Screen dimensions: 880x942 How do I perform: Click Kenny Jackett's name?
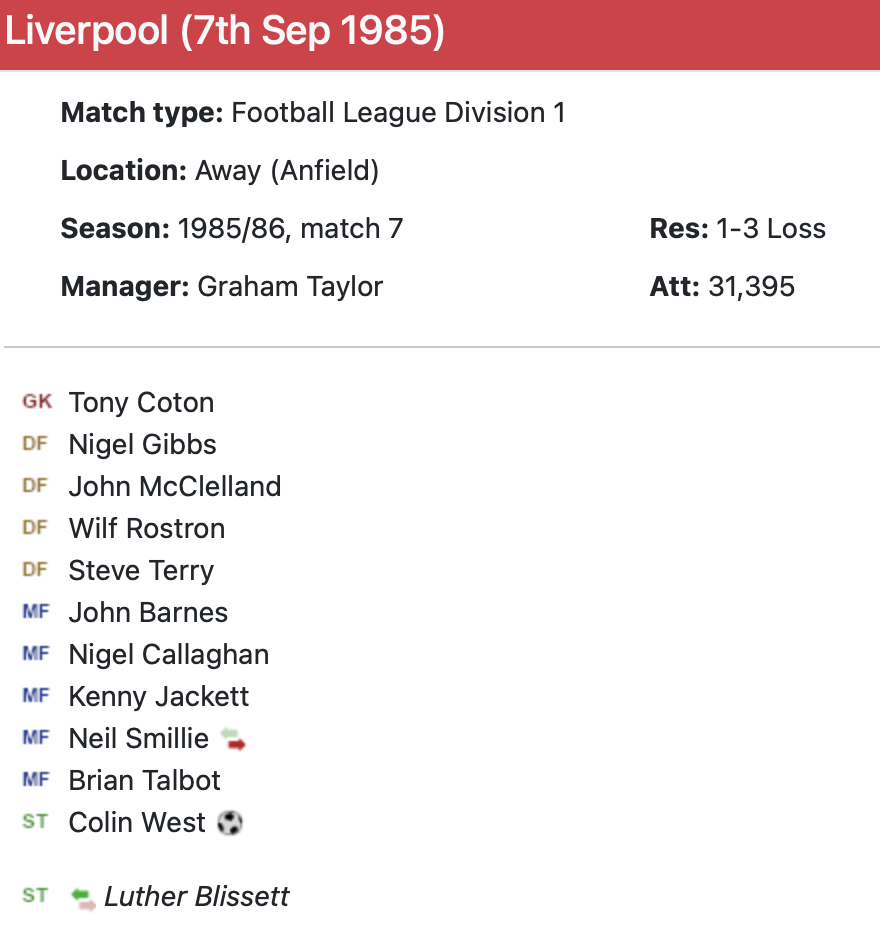click(x=159, y=697)
